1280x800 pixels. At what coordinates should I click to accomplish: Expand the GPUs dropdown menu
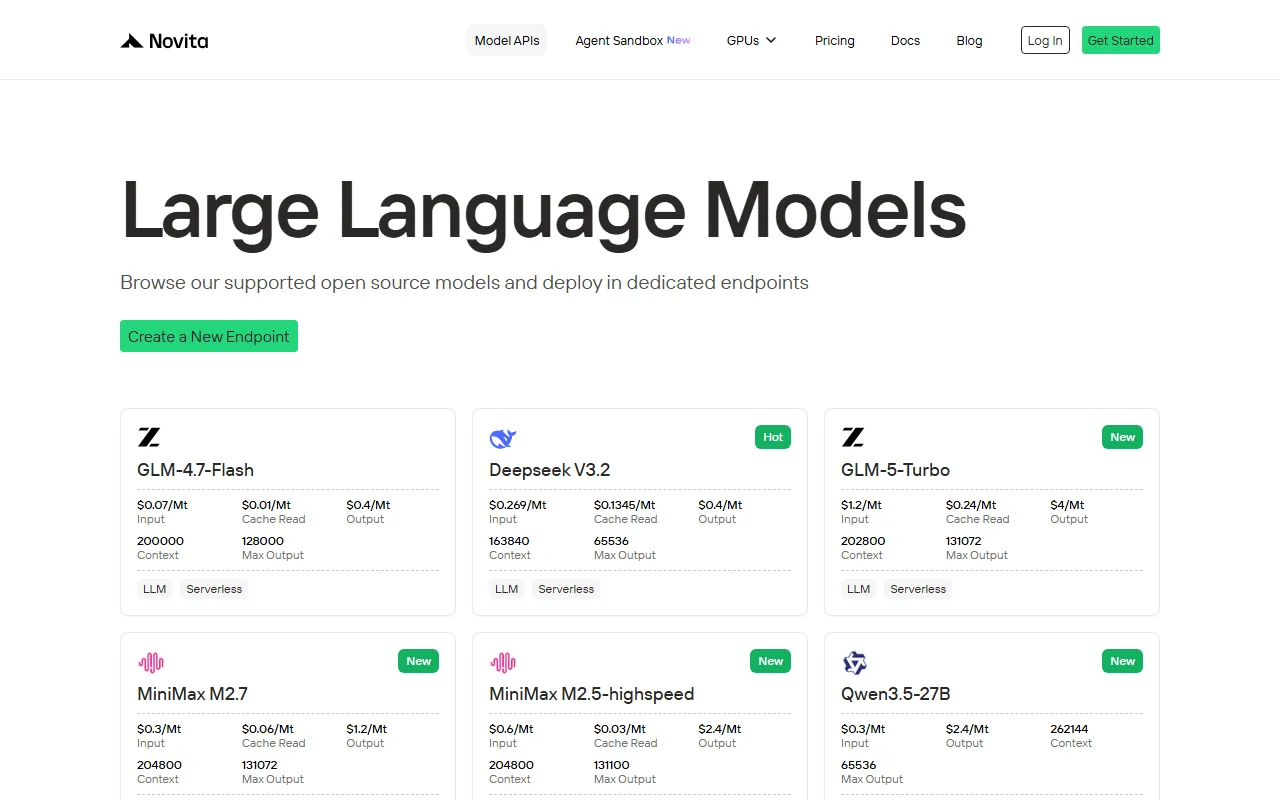[x=751, y=41]
